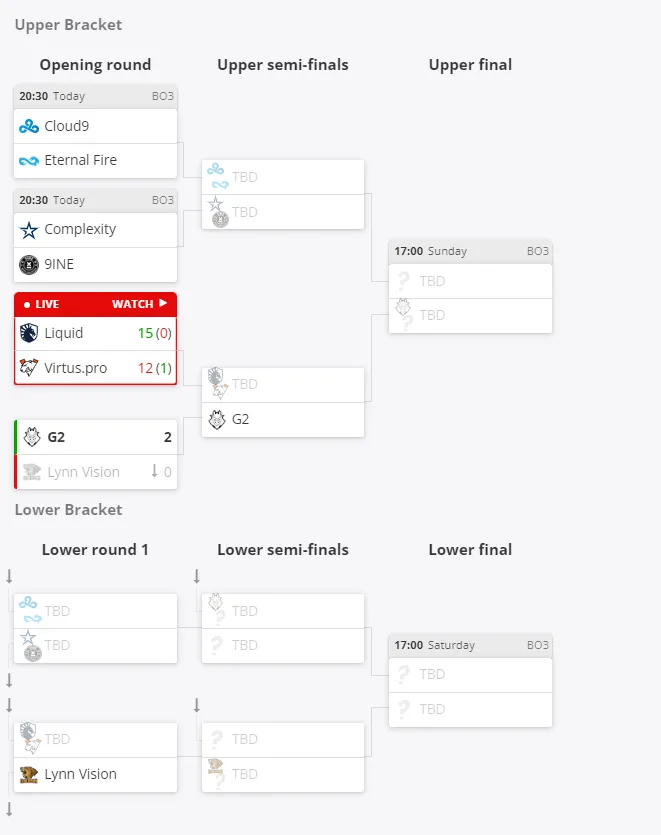Click the Eternal Fire team logo
This screenshot has width=661, height=835.
point(29,160)
